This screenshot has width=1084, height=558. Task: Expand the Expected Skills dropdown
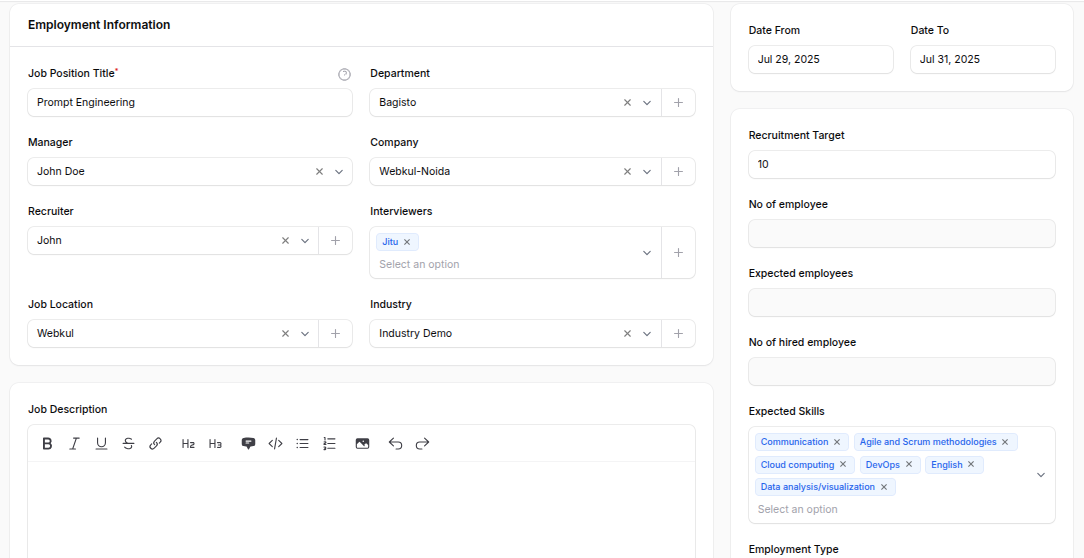point(1040,475)
